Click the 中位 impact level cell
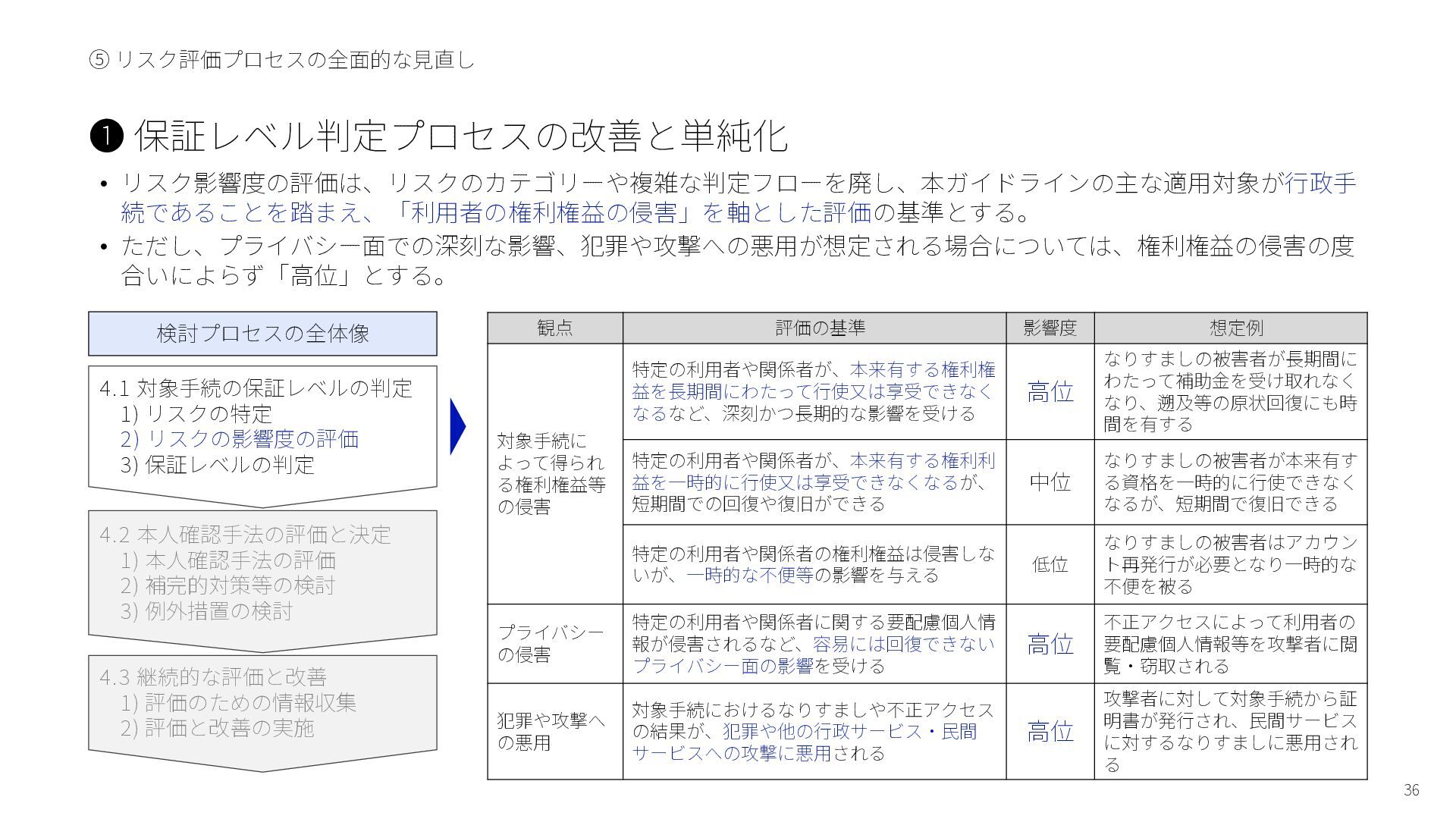Image resolution: width=1456 pixels, height=819 pixels. click(x=1050, y=482)
